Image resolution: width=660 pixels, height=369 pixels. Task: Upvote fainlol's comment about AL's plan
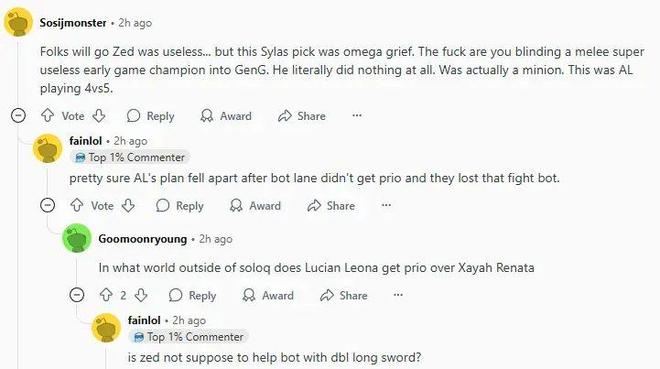(77, 205)
